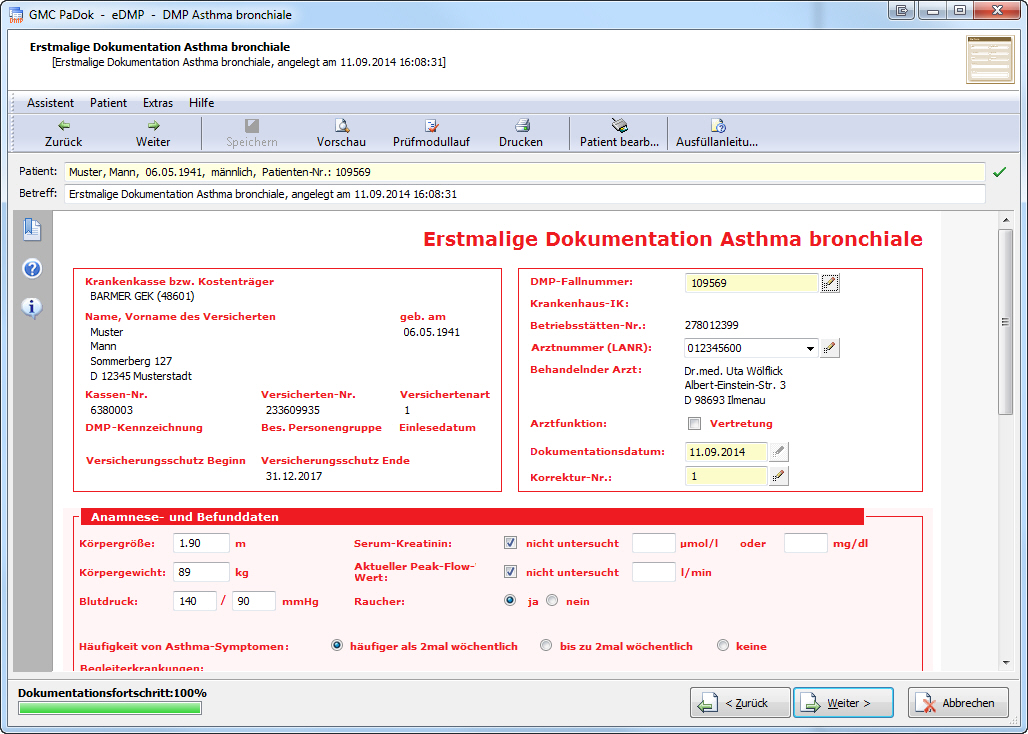Click the Dokumentationsfortschritt progress bar

pyautogui.click(x=110, y=708)
